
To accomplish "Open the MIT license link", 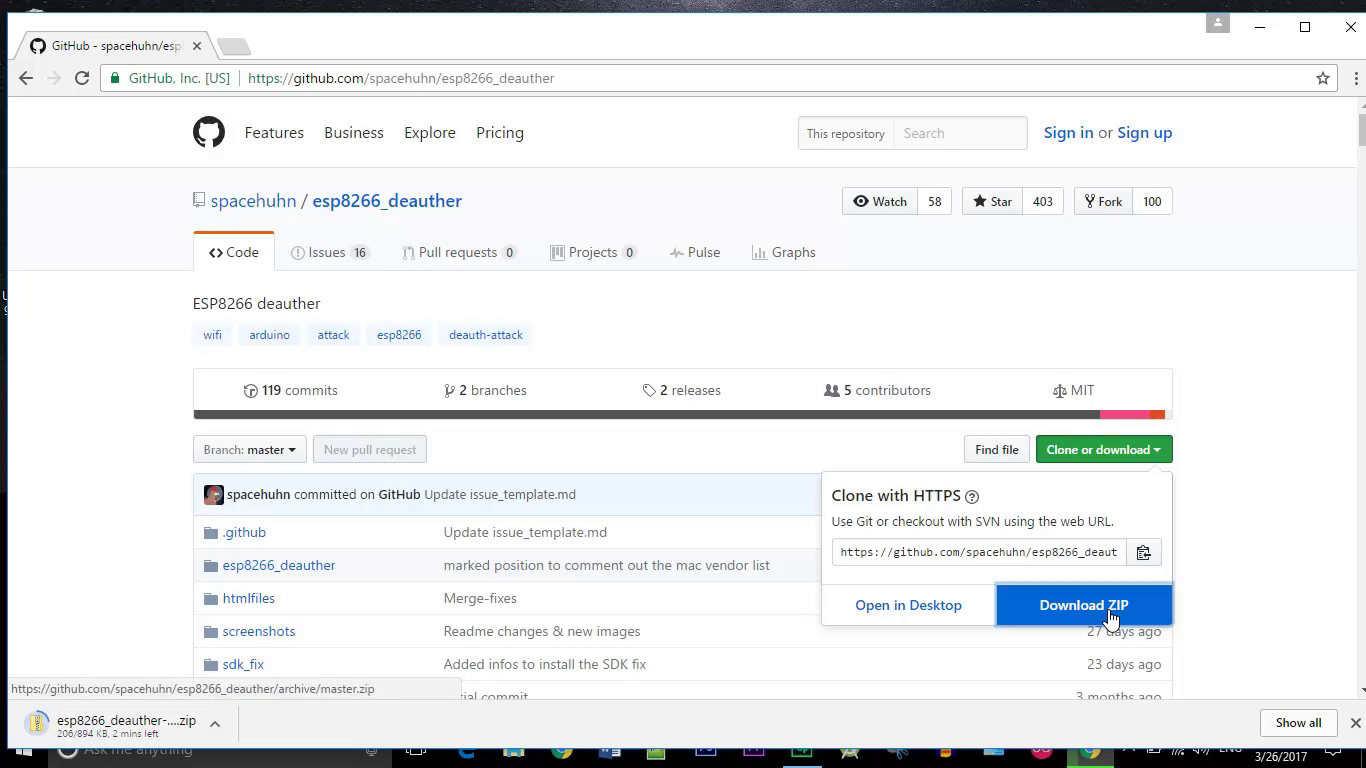I will [1073, 391].
